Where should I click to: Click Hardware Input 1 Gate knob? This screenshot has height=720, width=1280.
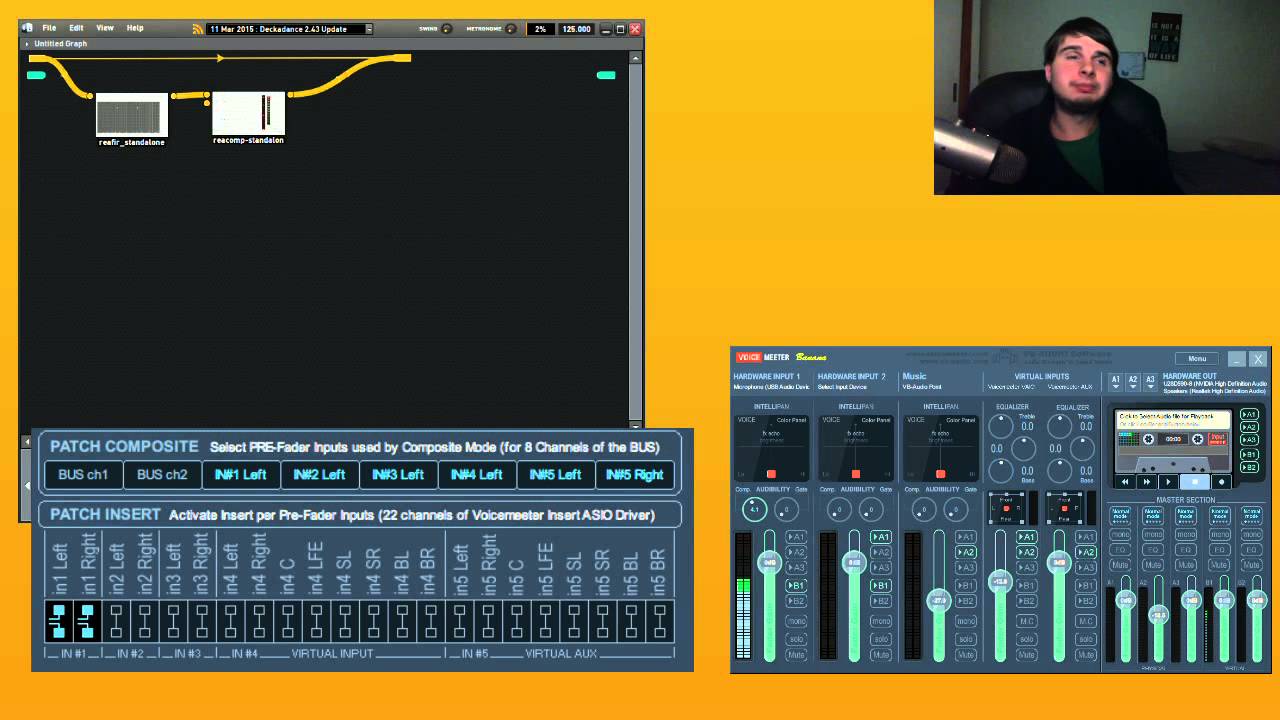787,510
